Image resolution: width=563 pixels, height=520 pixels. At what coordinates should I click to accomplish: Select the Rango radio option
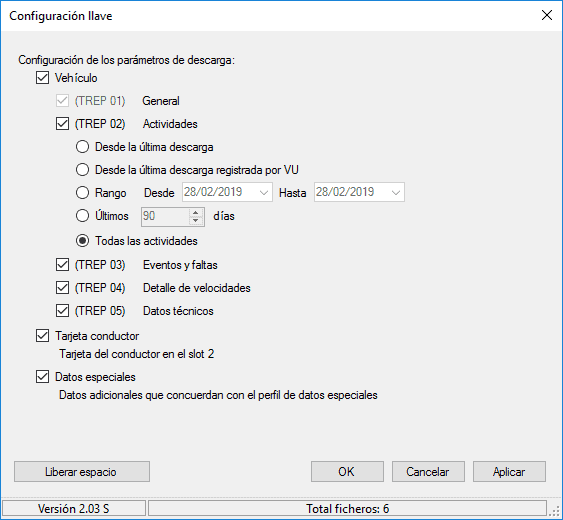point(82,193)
